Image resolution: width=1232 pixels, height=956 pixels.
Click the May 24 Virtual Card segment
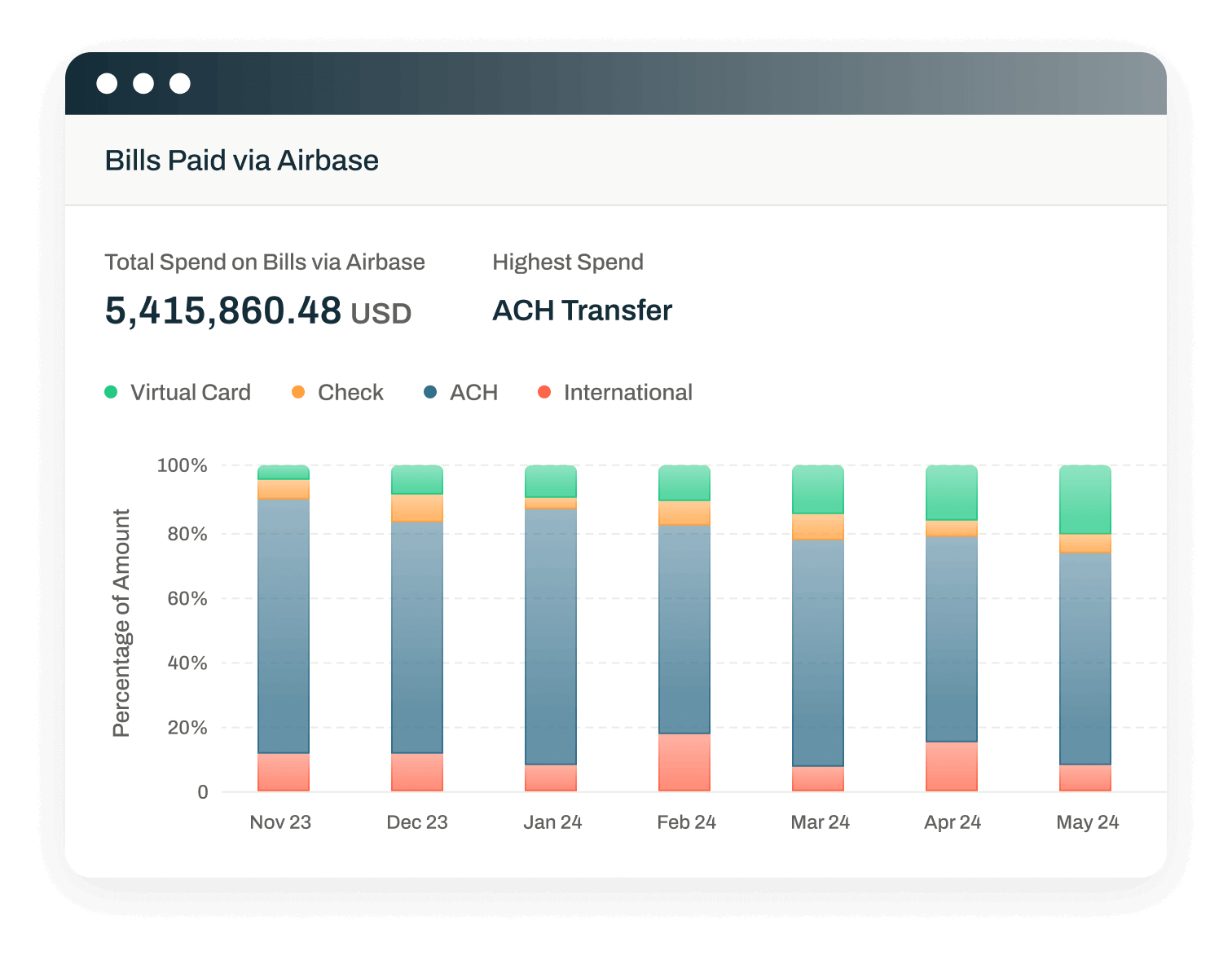1085,500
